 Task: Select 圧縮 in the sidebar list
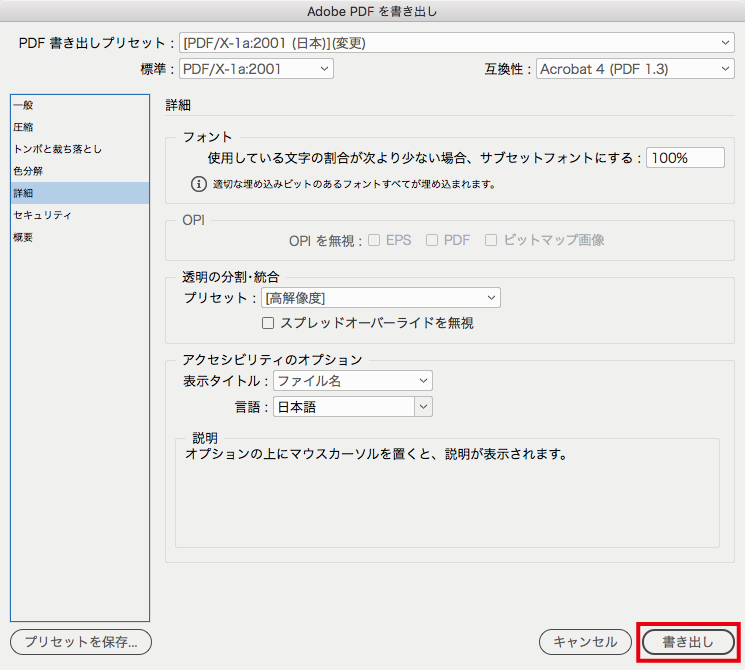80,127
